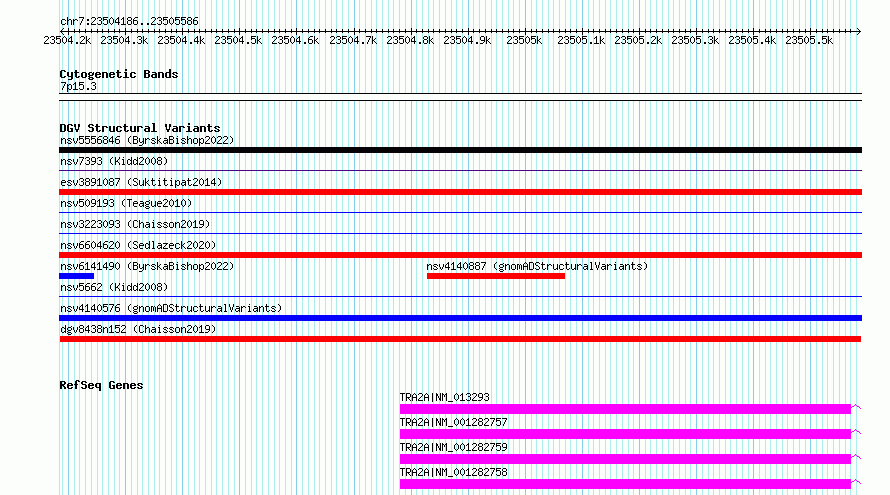Viewport: 890px width, 495px height.
Task: Select nsv4140887 (gnomADStructuralVariants) label
Action: pos(537,266)
